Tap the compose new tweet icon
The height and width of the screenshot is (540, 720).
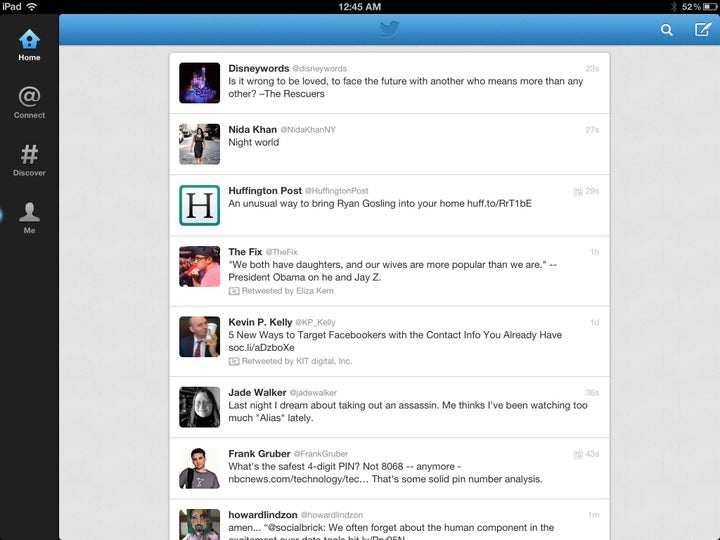point(703,29)
